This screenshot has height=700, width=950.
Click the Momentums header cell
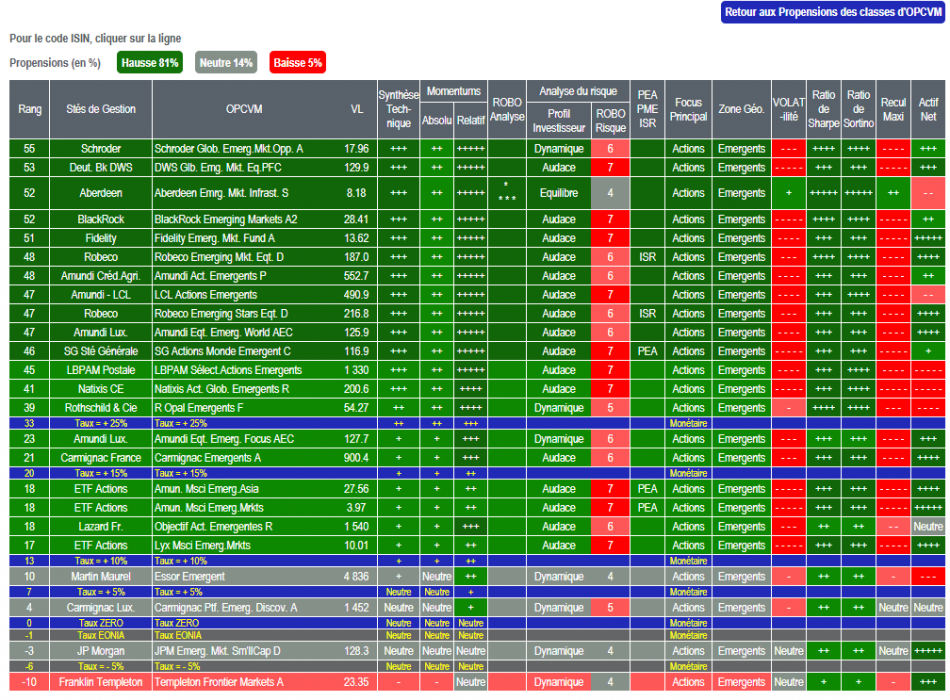(454, 92)
